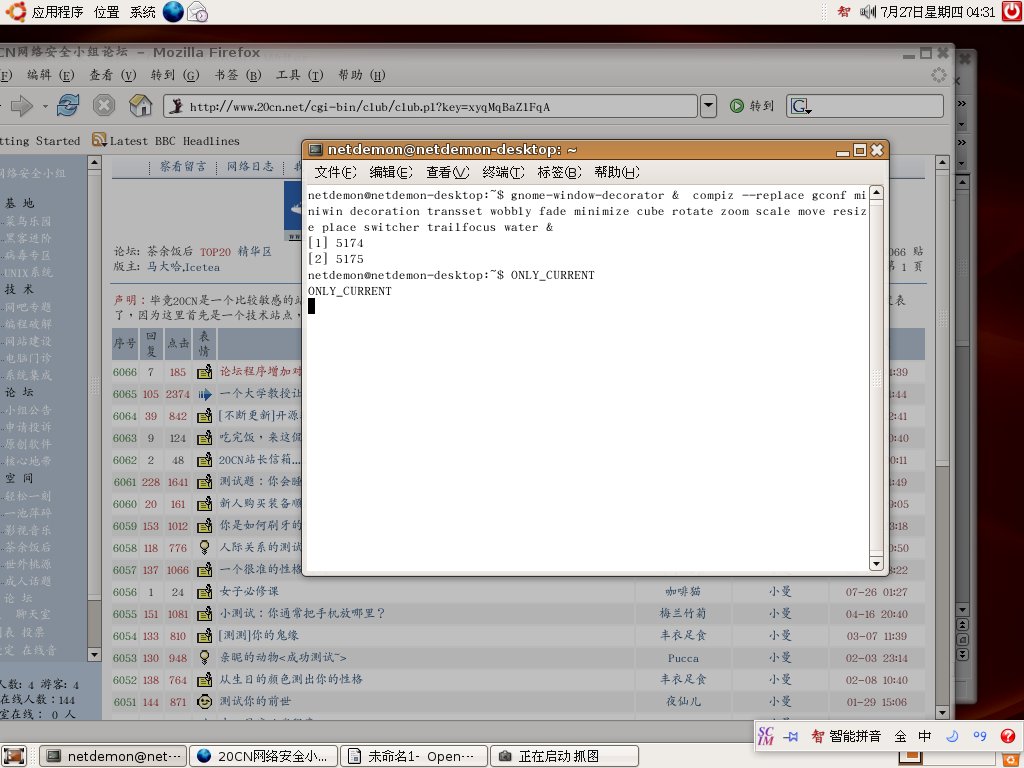This screenshot has height=768, width=1024.
Task: Click the smiley face icon on row 6051
Action: (204, 701)
